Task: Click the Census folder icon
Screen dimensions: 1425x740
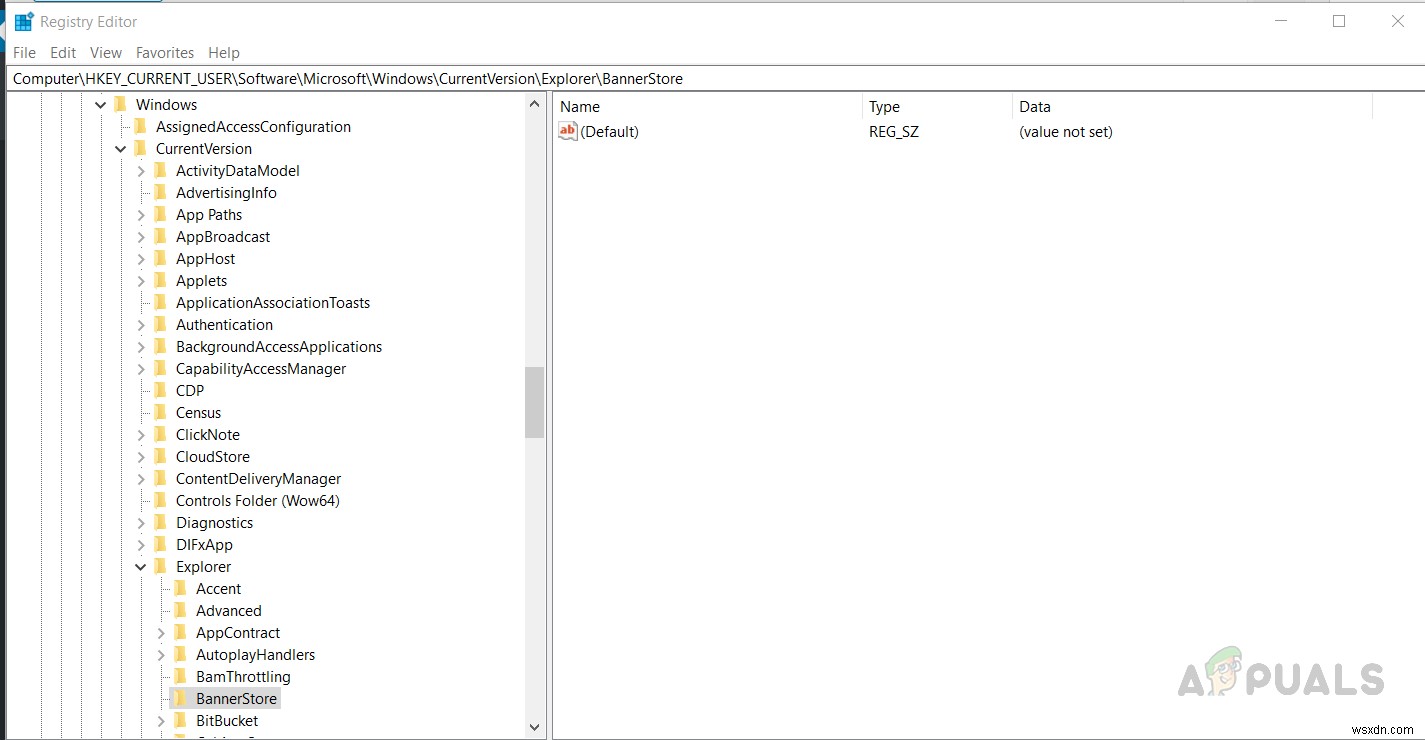Action: point(160,412)
